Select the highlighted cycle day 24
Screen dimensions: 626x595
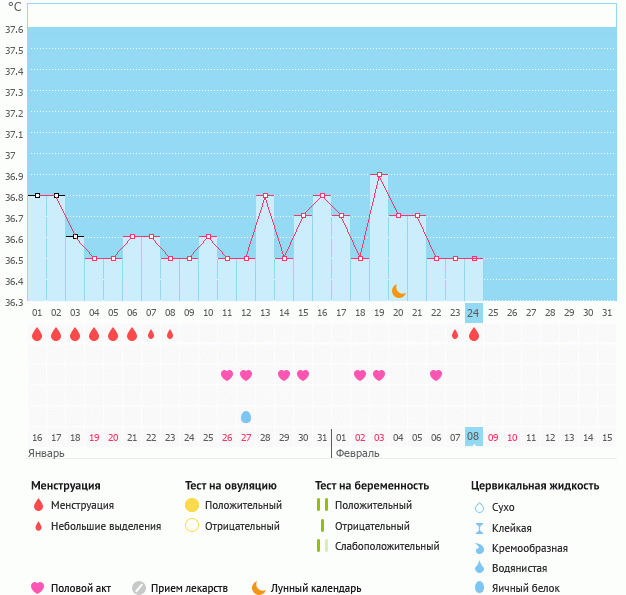click(x=474, y=313)
